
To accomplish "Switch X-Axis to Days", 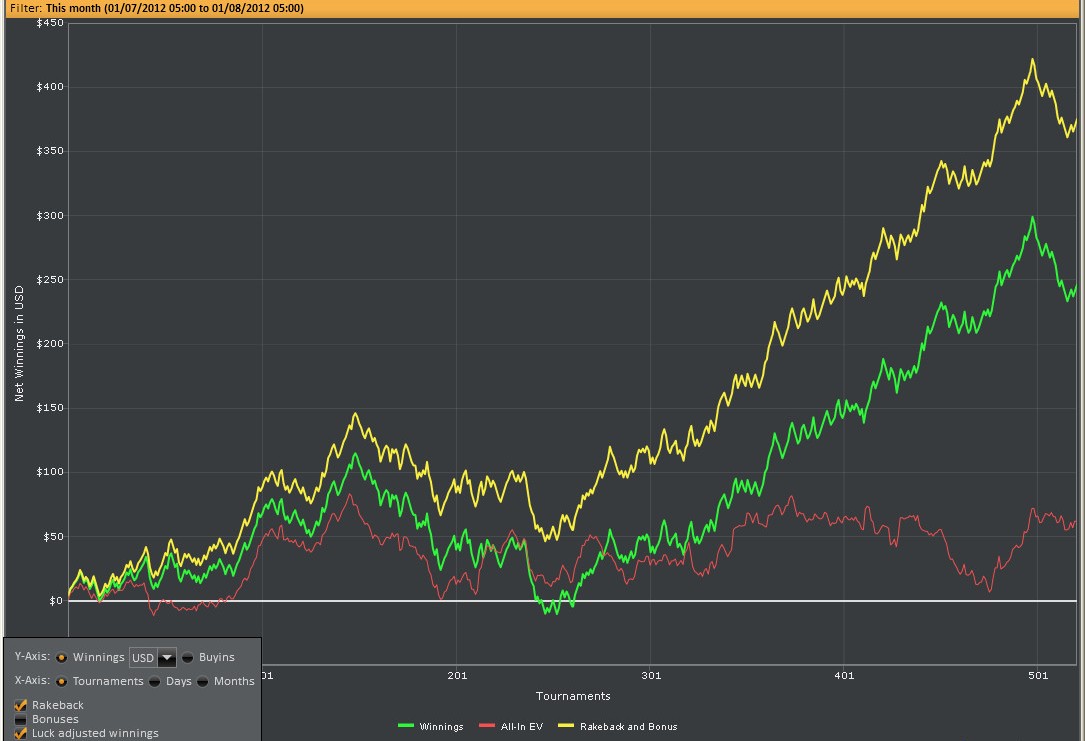I will pos(154,681).
